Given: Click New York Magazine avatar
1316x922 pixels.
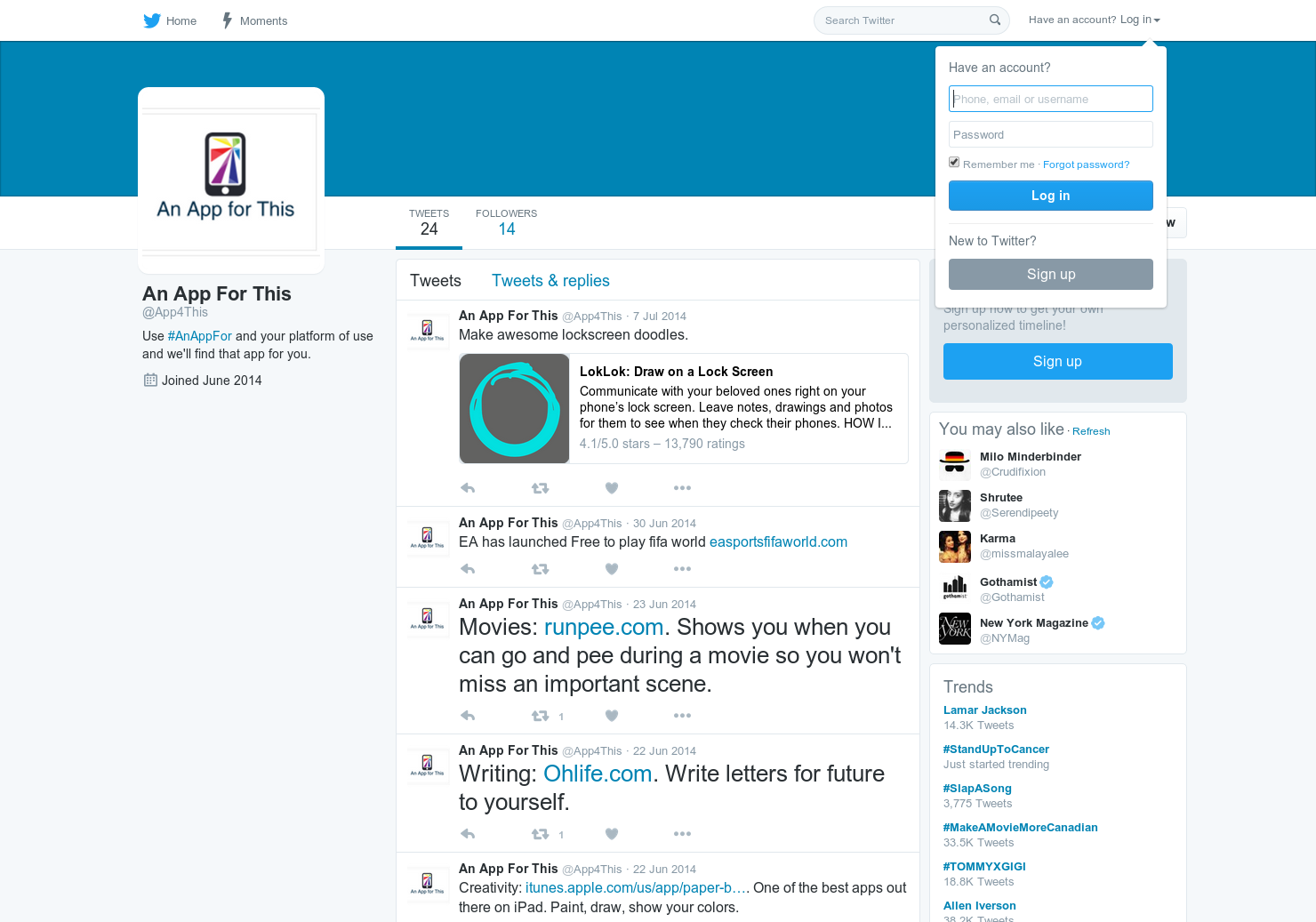Looking at the screenshot, I should (955, 629).
